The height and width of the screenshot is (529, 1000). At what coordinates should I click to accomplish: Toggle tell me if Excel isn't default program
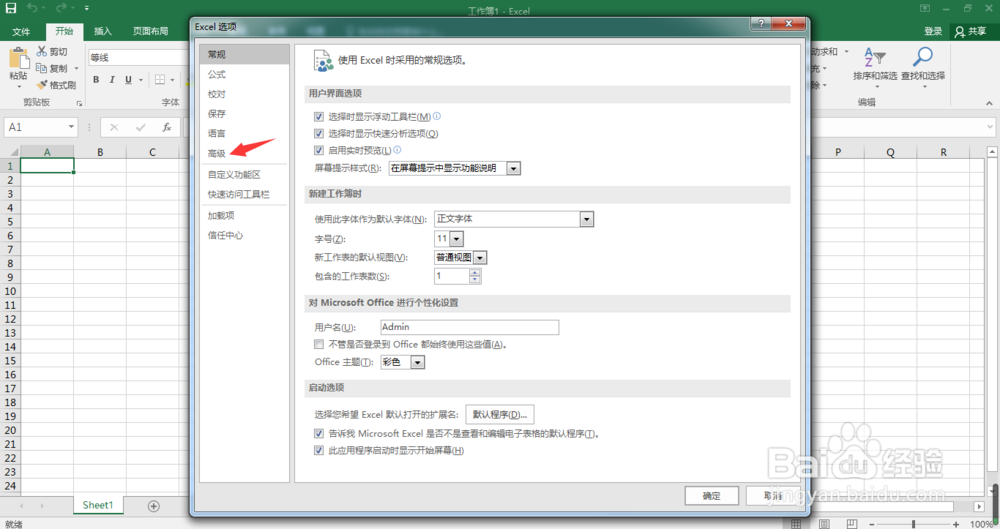click(319, 434)
